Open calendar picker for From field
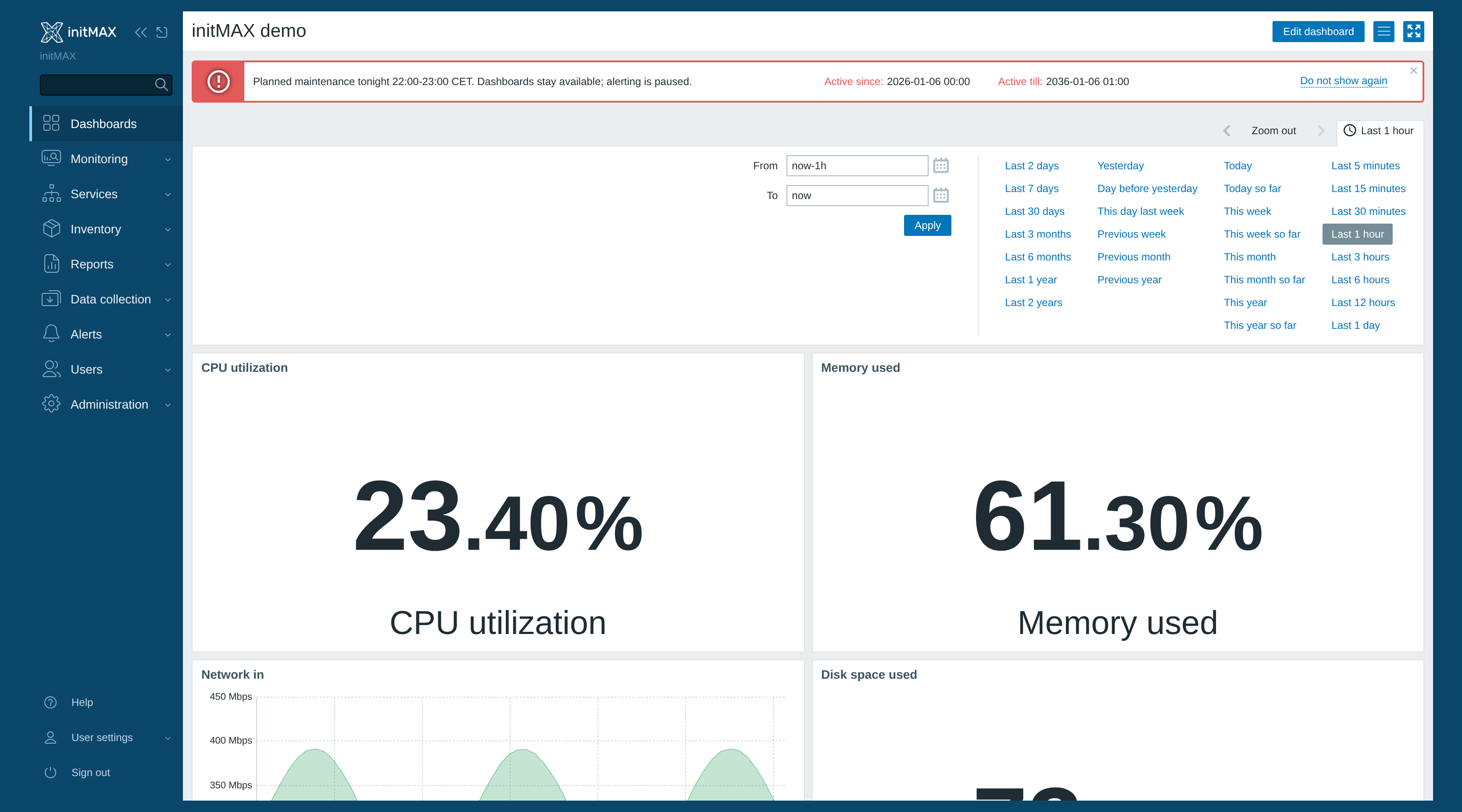 [x=940, y=166]
